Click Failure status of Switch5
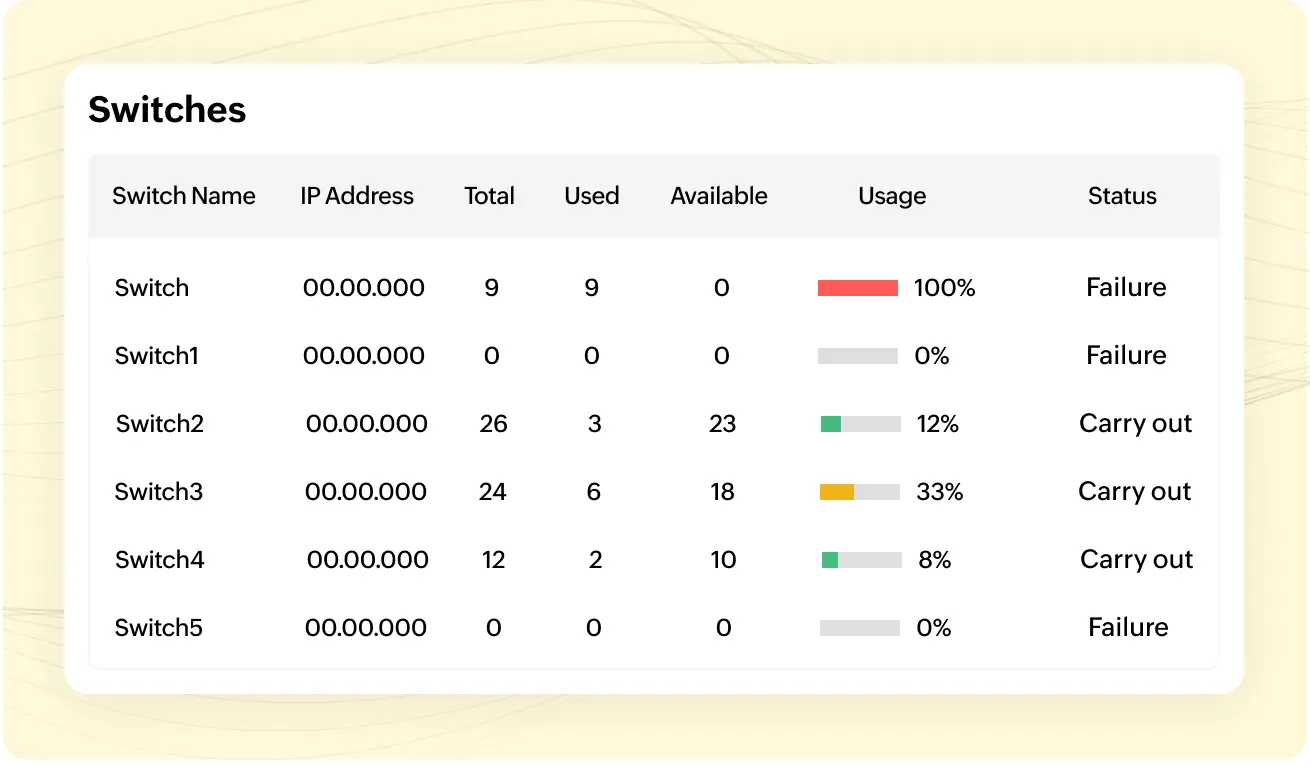Screen dimensions: 1310x766 [x=1128, y=627]
